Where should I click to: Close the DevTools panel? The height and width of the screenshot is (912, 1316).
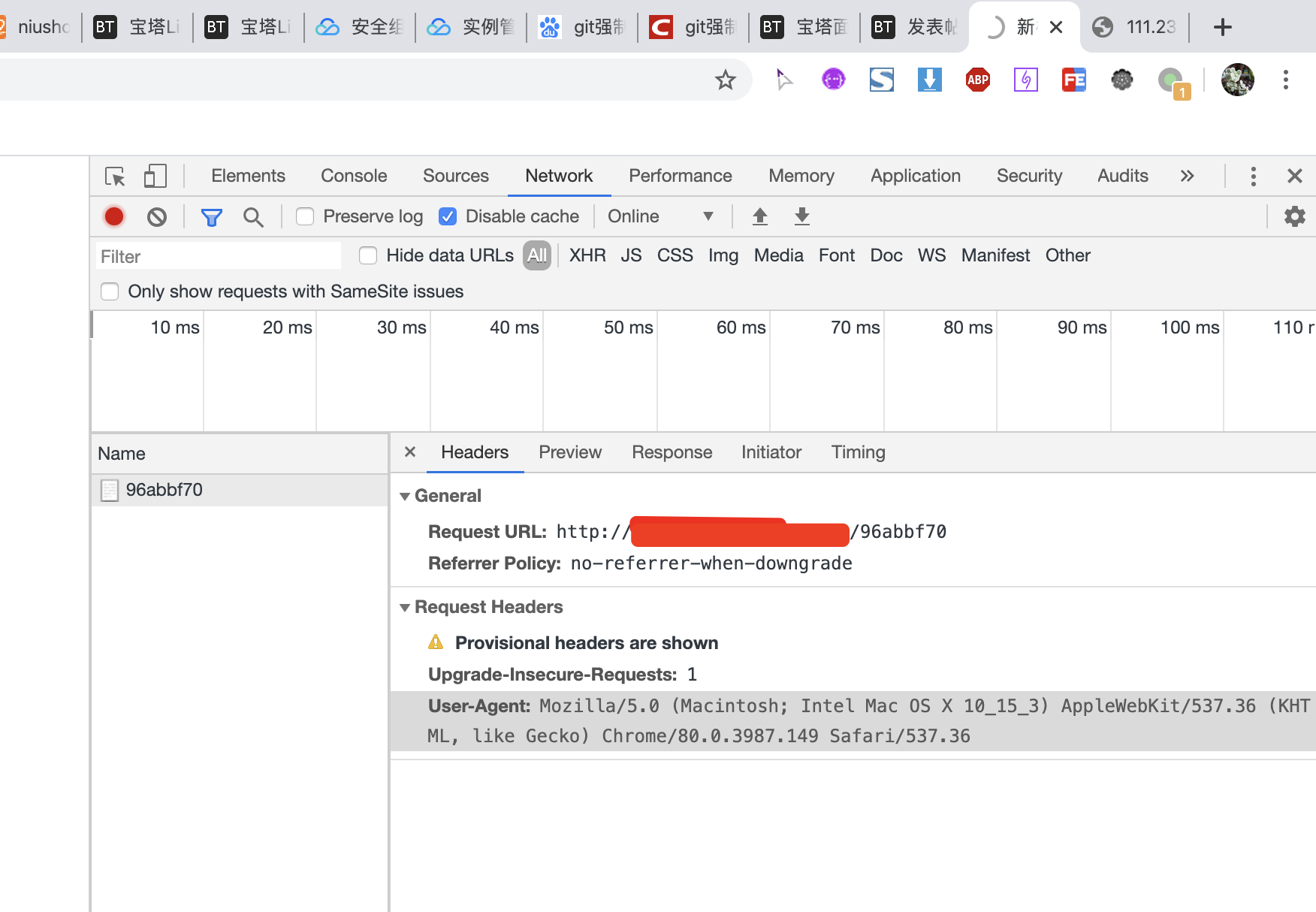pos(1294,177)
